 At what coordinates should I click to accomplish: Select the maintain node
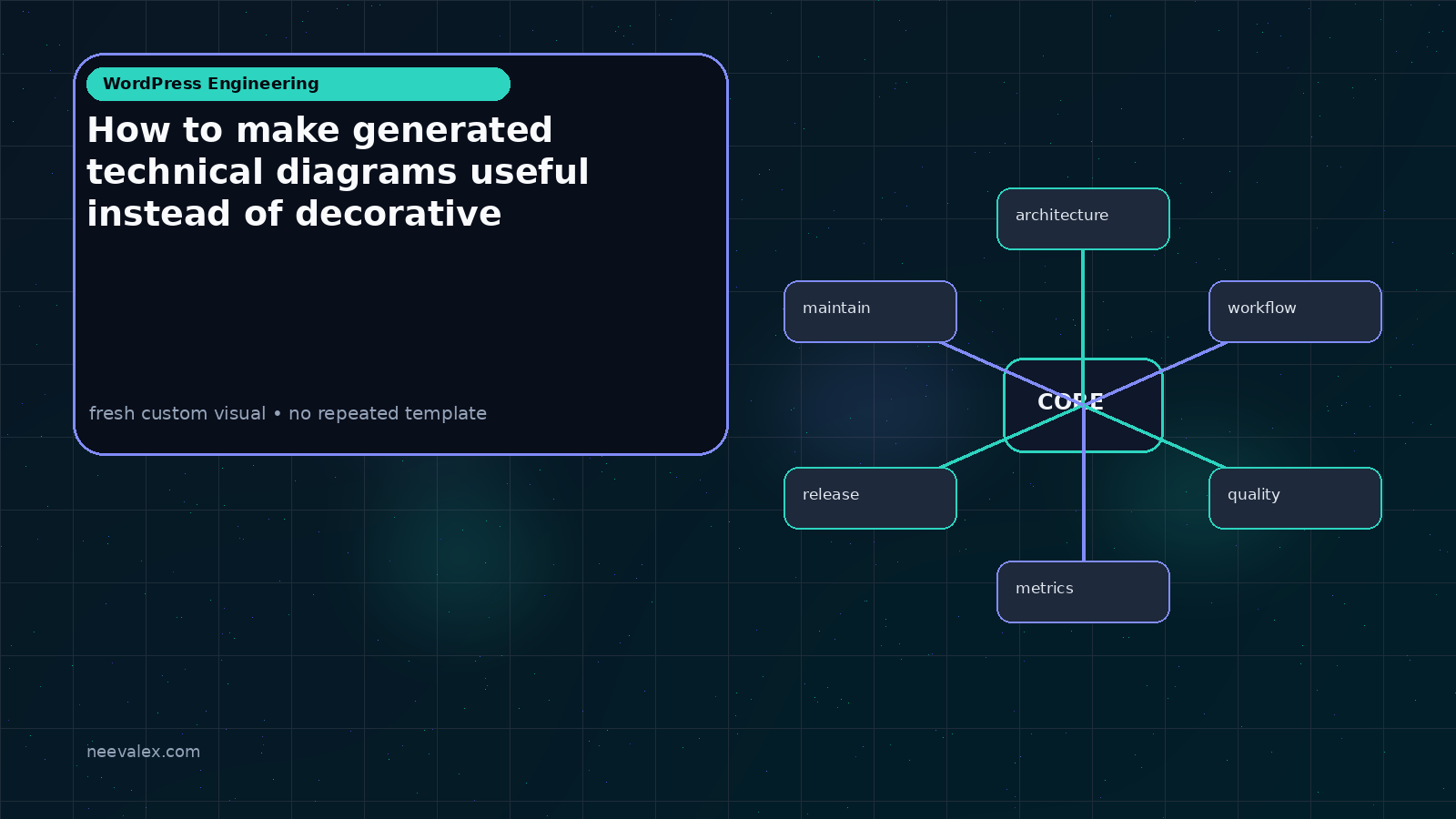[870, 311]
